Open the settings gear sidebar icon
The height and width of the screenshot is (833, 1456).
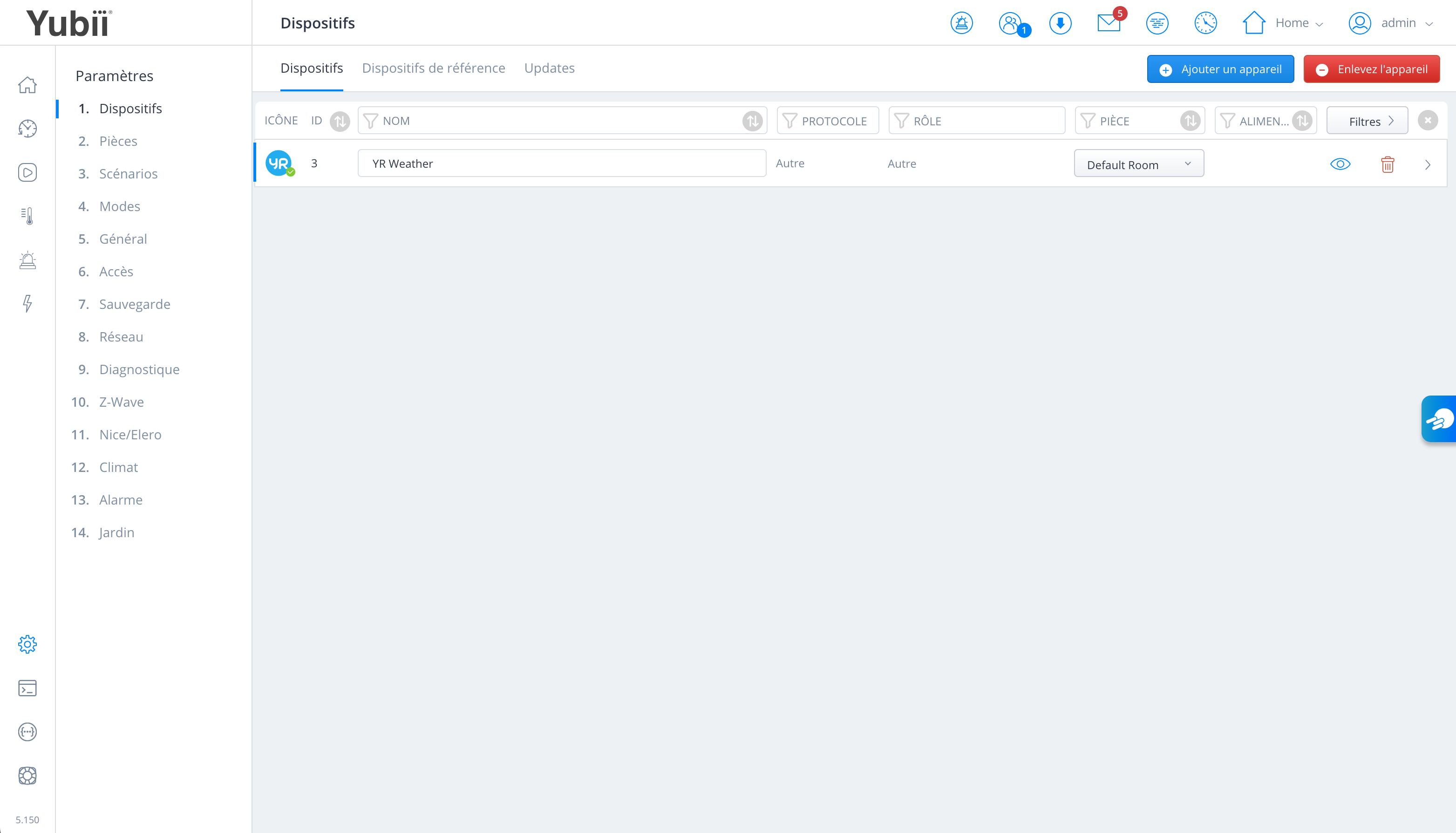click(27, 644)
